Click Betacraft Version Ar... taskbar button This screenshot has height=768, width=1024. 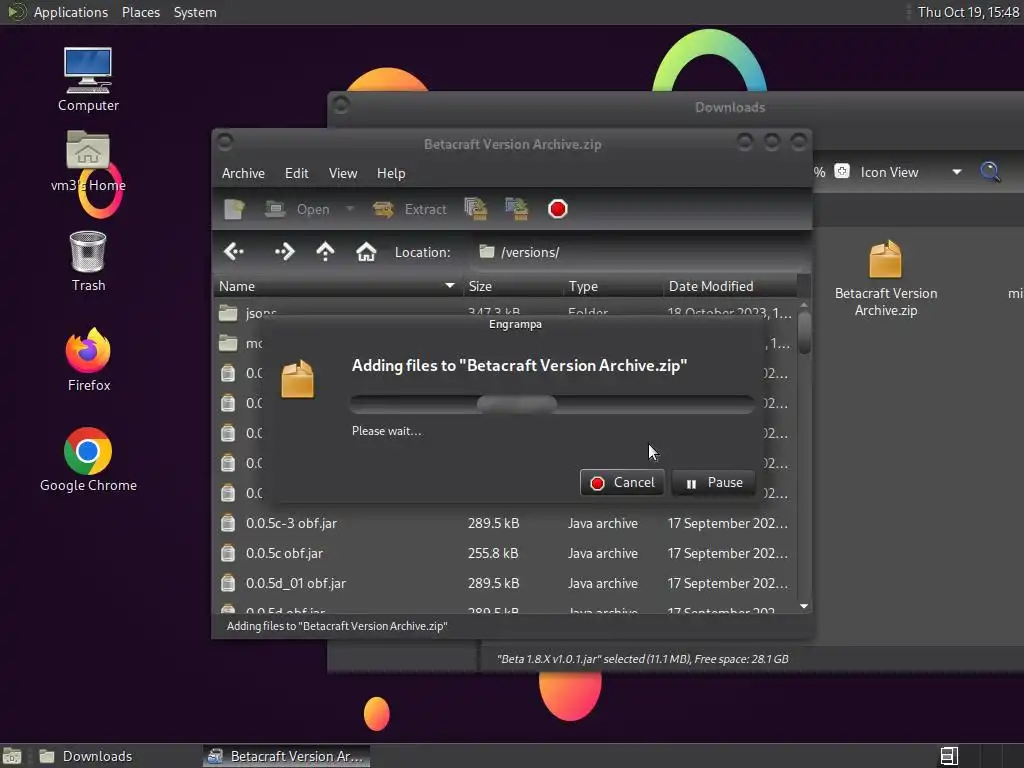(286, 756)
